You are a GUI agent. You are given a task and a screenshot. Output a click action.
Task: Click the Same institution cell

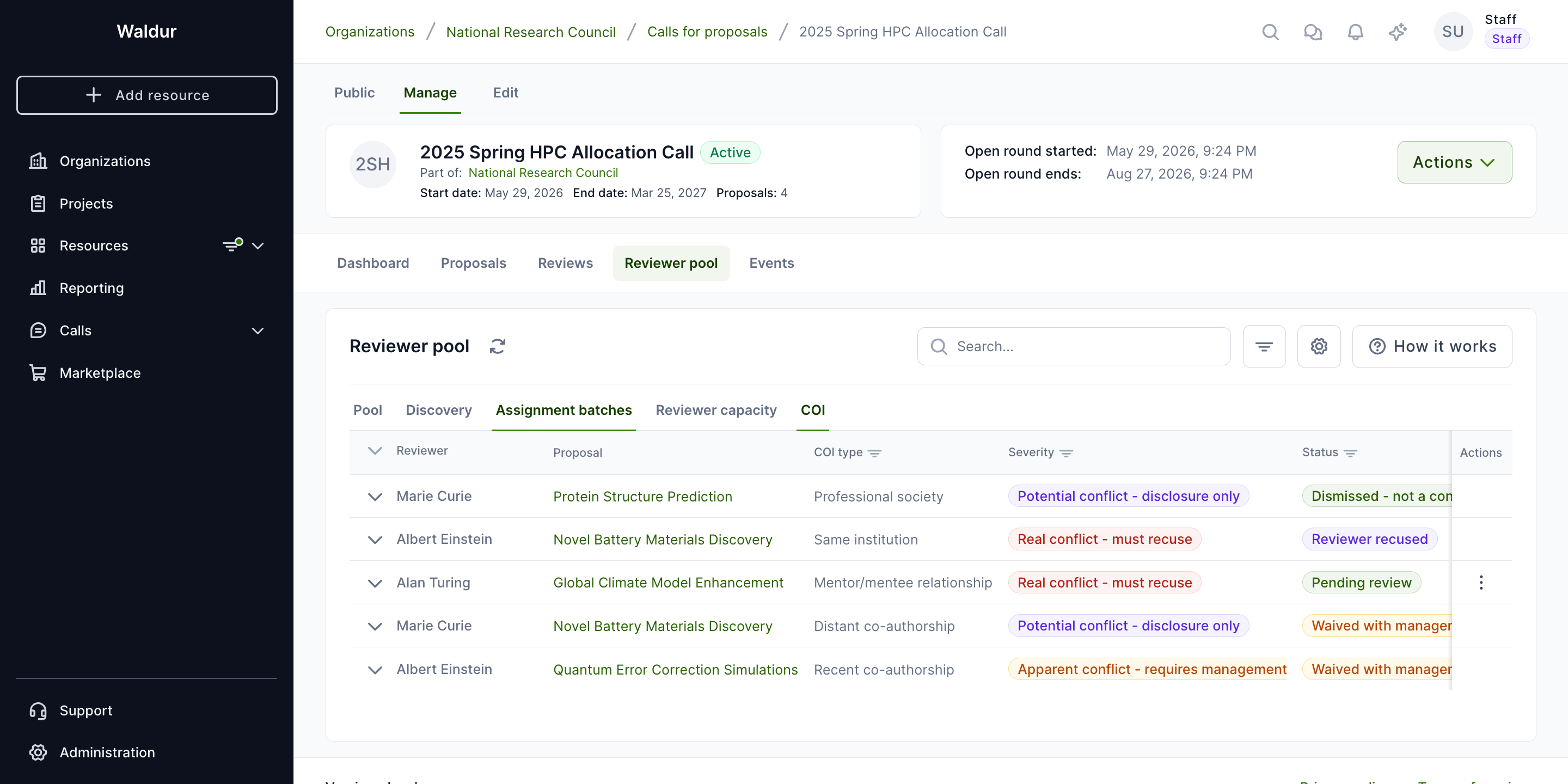(866, 540)
